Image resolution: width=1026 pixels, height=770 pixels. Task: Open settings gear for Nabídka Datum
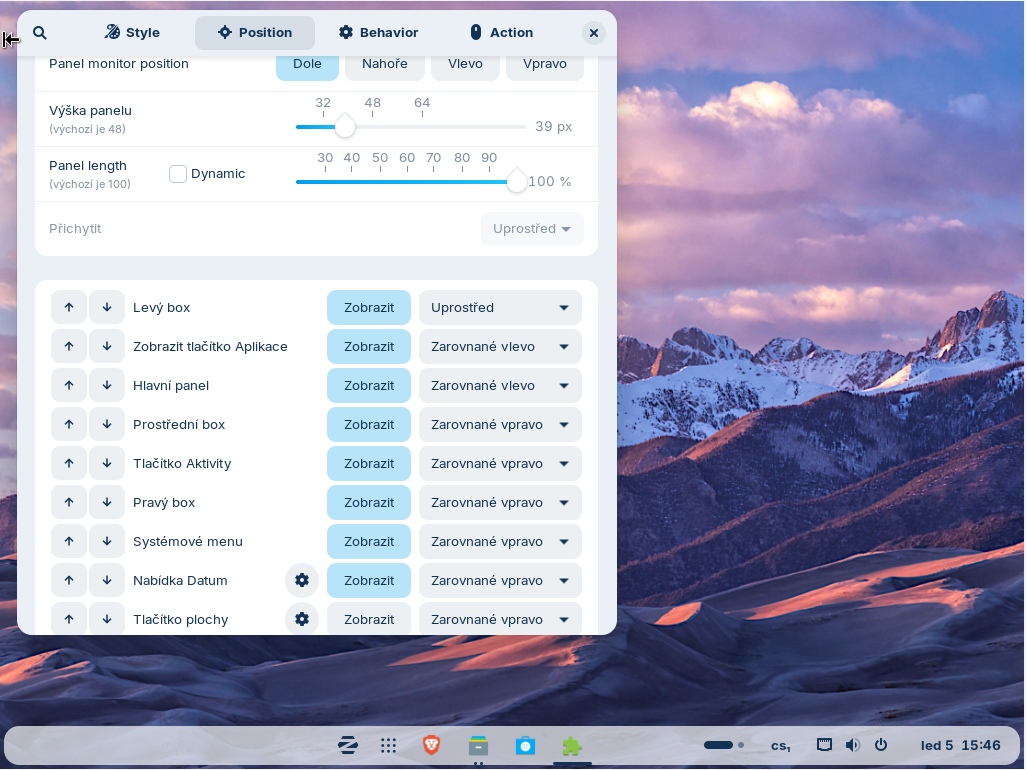pyautogui.click(x=302, y=580)
